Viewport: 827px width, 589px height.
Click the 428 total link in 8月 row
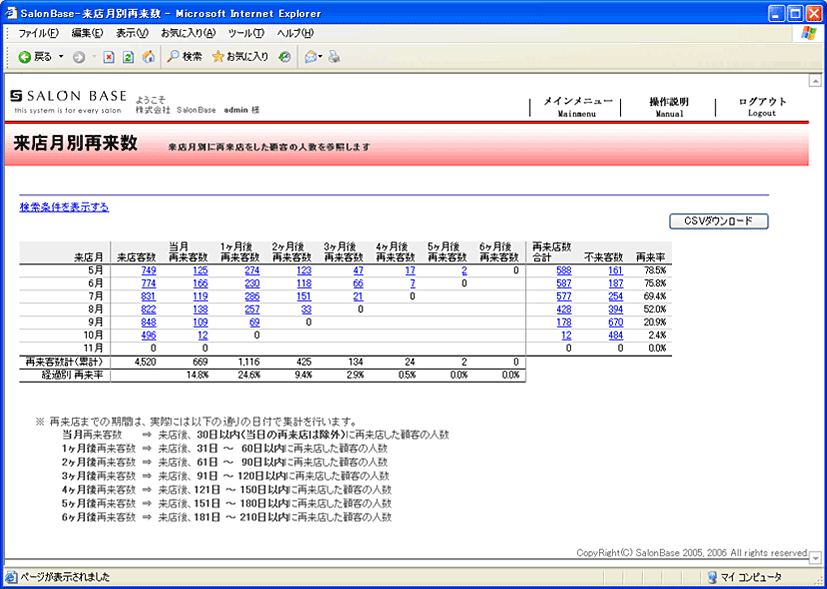coord(564,310)
